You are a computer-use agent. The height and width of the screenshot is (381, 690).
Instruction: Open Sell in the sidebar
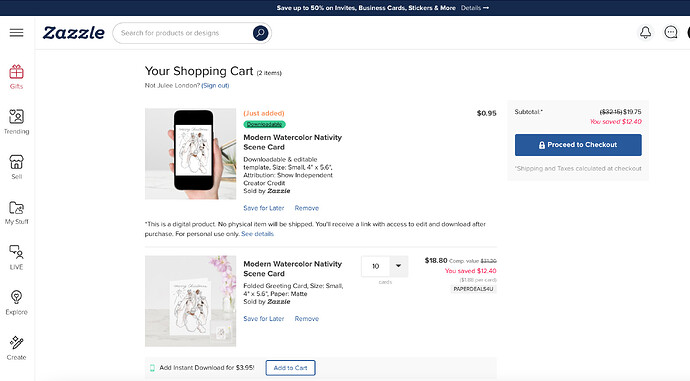click(16, 167)
